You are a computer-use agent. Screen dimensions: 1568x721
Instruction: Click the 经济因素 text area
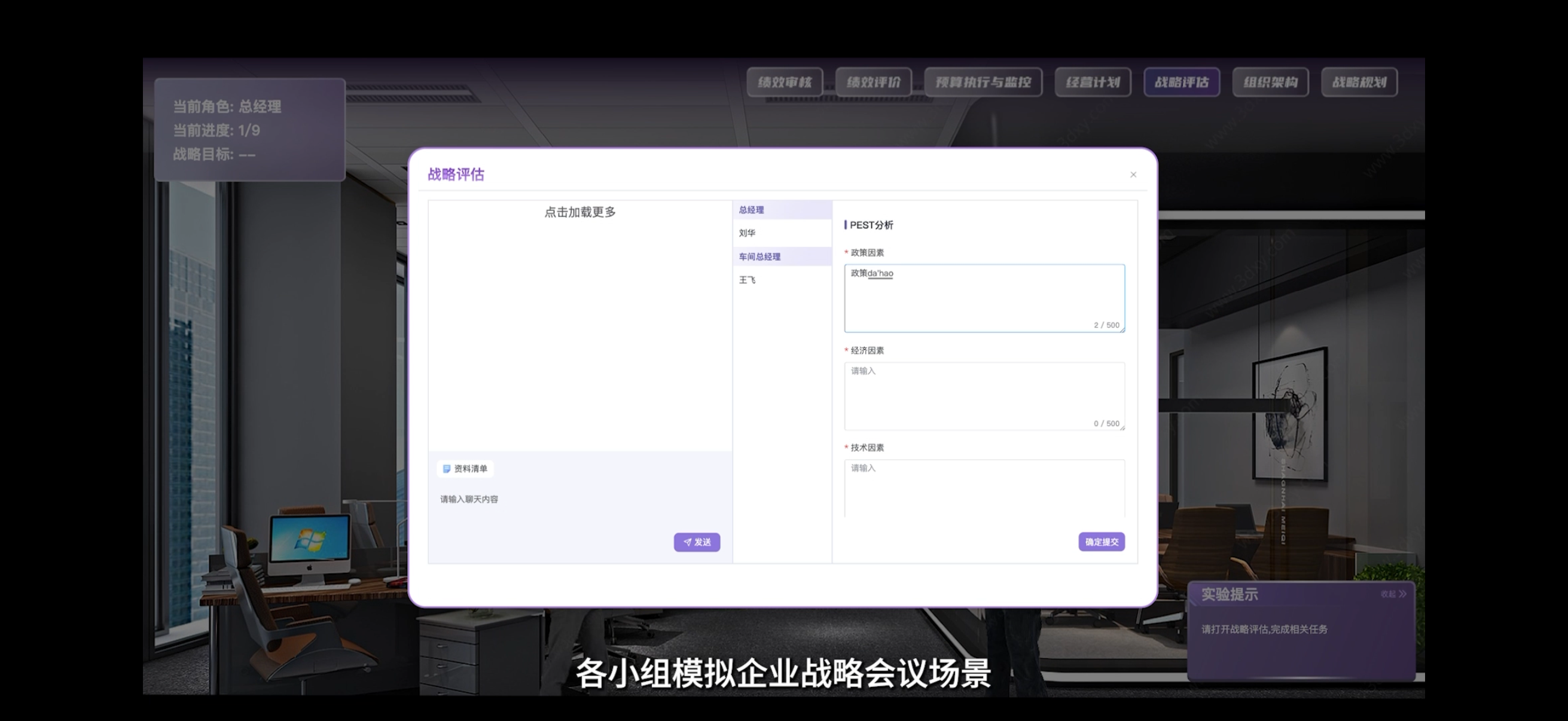(984, 396)
